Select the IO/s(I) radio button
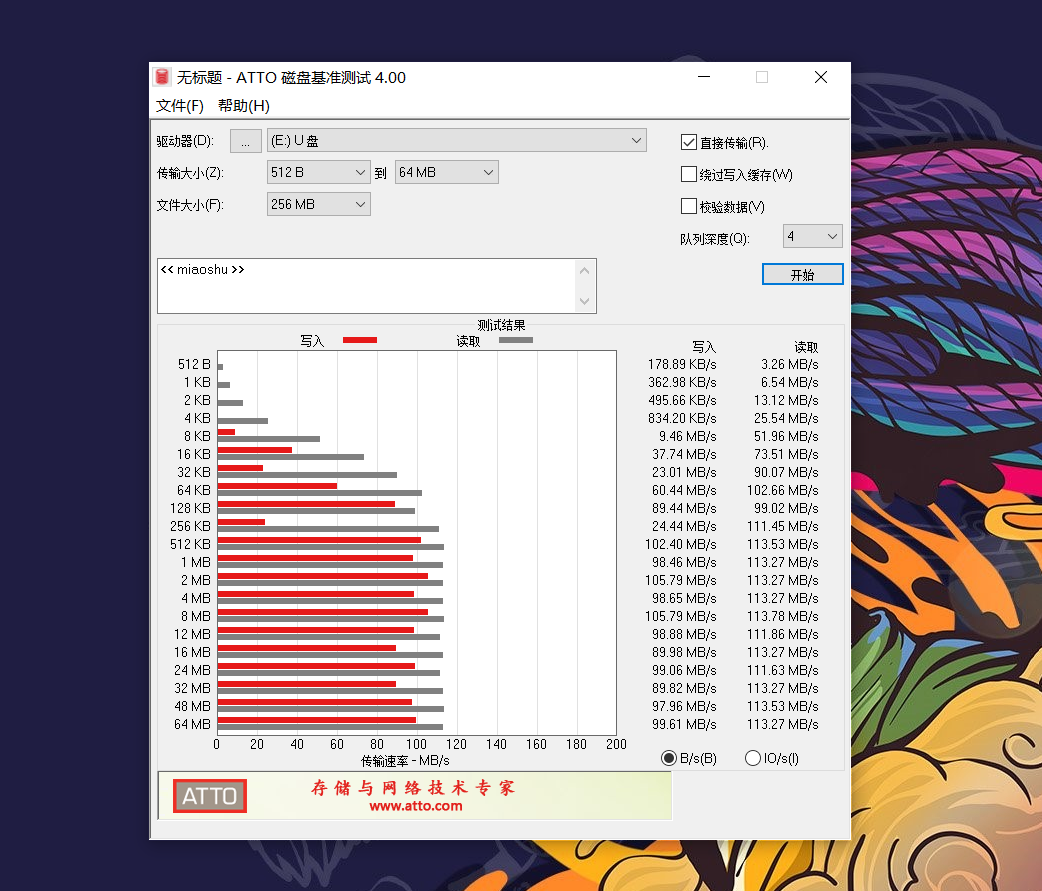Screen dimensions: 1042x891 point(751,758)
